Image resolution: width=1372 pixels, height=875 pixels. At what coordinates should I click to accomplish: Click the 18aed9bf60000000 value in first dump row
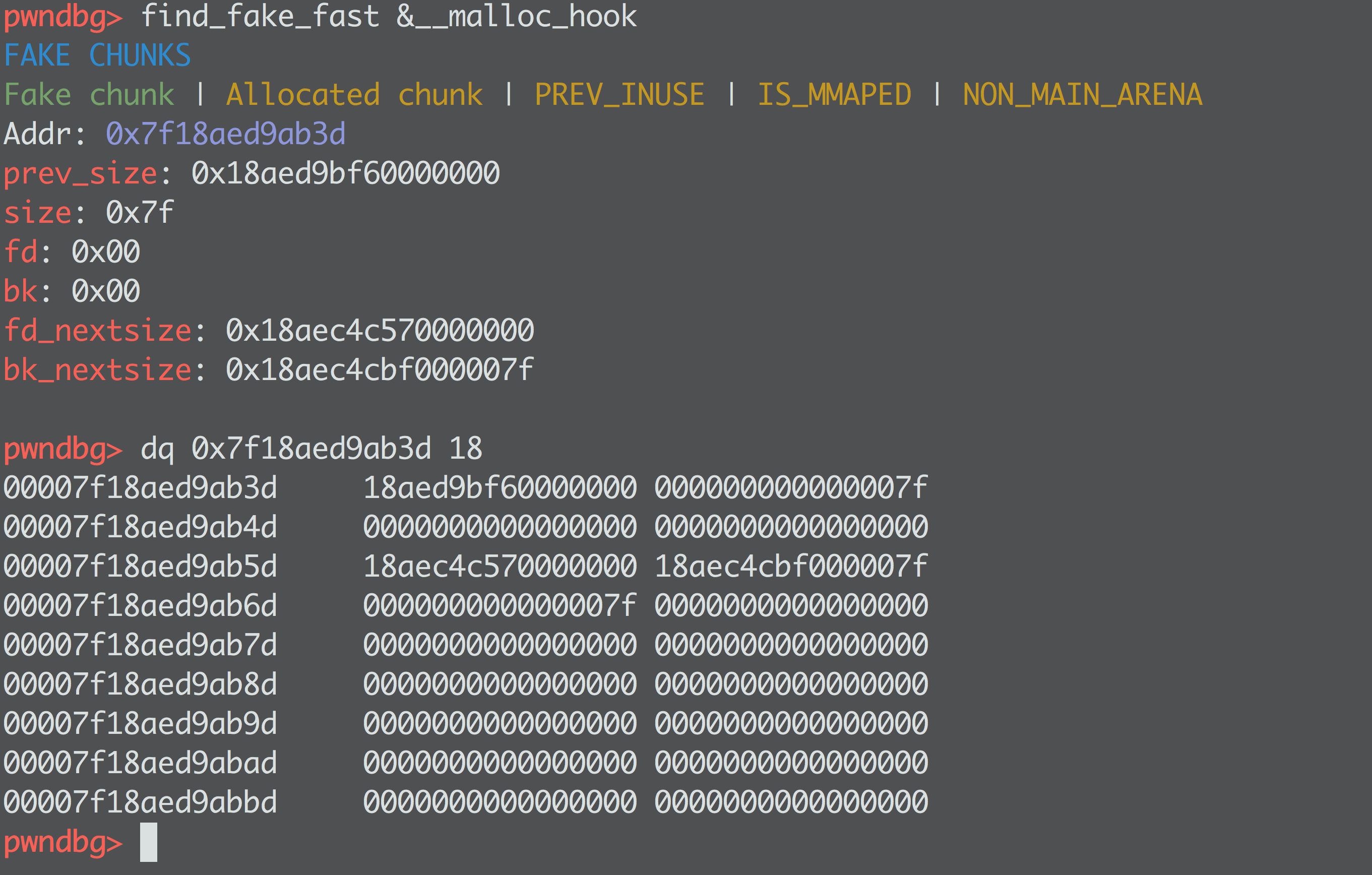click(500, 488)
